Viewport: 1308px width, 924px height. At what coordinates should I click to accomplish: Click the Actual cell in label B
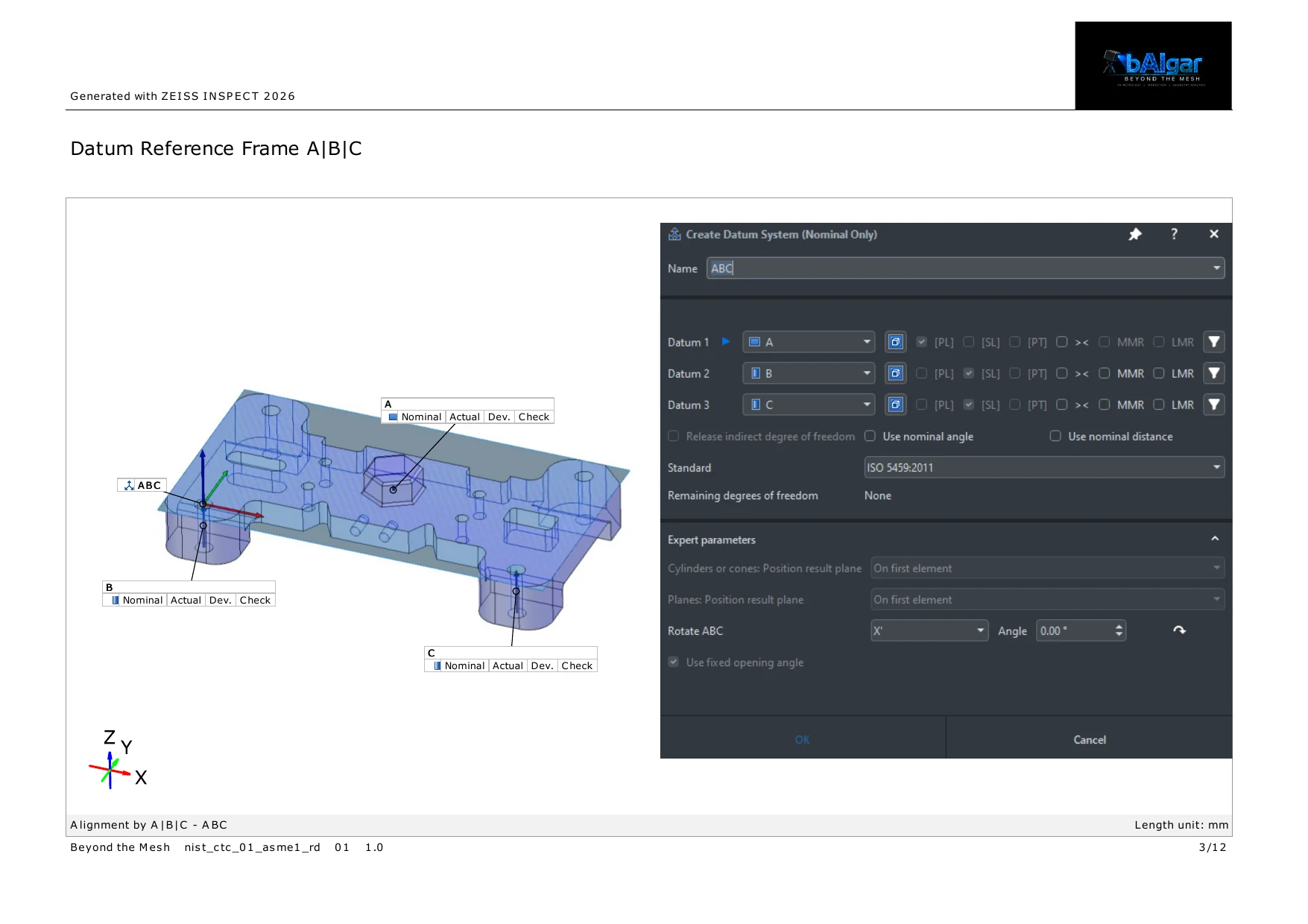186,601
